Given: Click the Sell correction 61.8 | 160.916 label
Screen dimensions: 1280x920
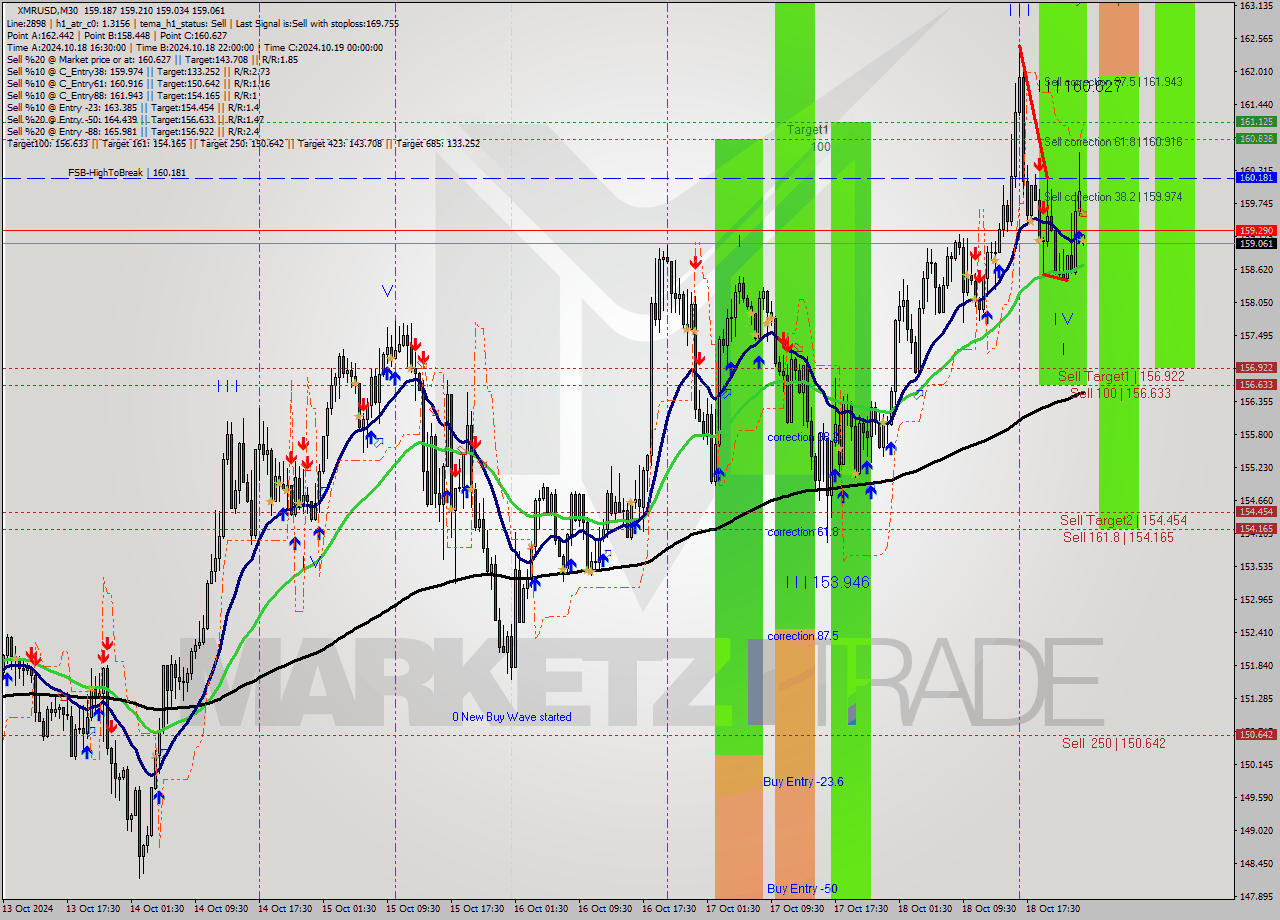Looking at the screenshot, I should (1113, 142).
